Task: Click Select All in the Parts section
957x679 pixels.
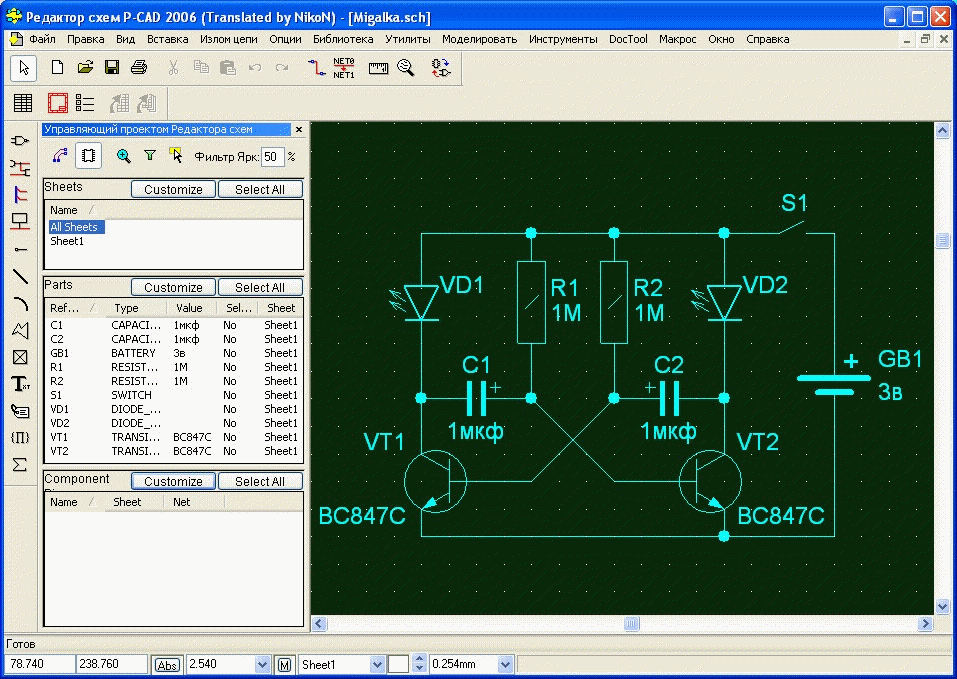Action: pos(260,287)
